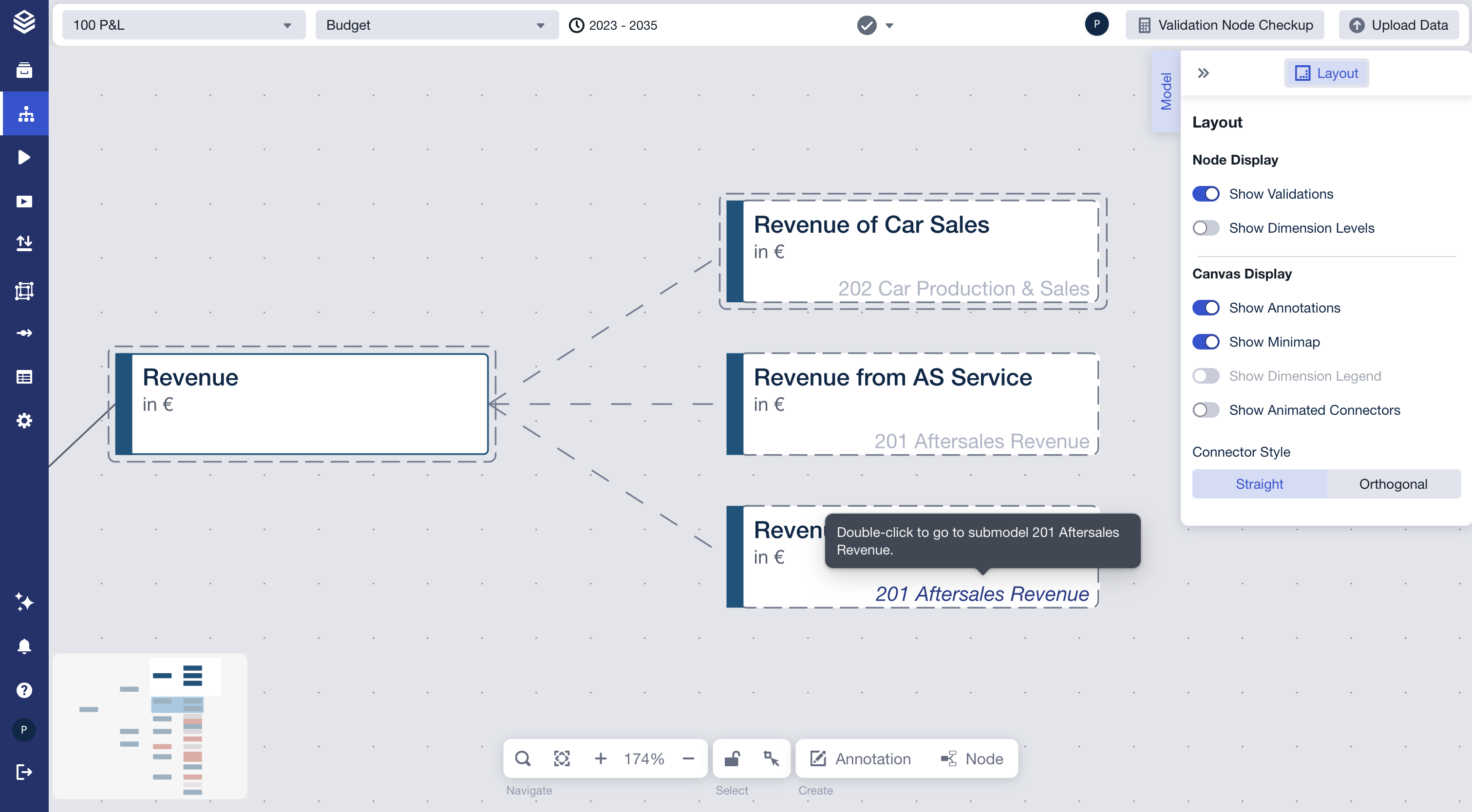This screenshot has height=812, width=1472.
Task: Select Orthogonal connector style
Action: 1393,484
